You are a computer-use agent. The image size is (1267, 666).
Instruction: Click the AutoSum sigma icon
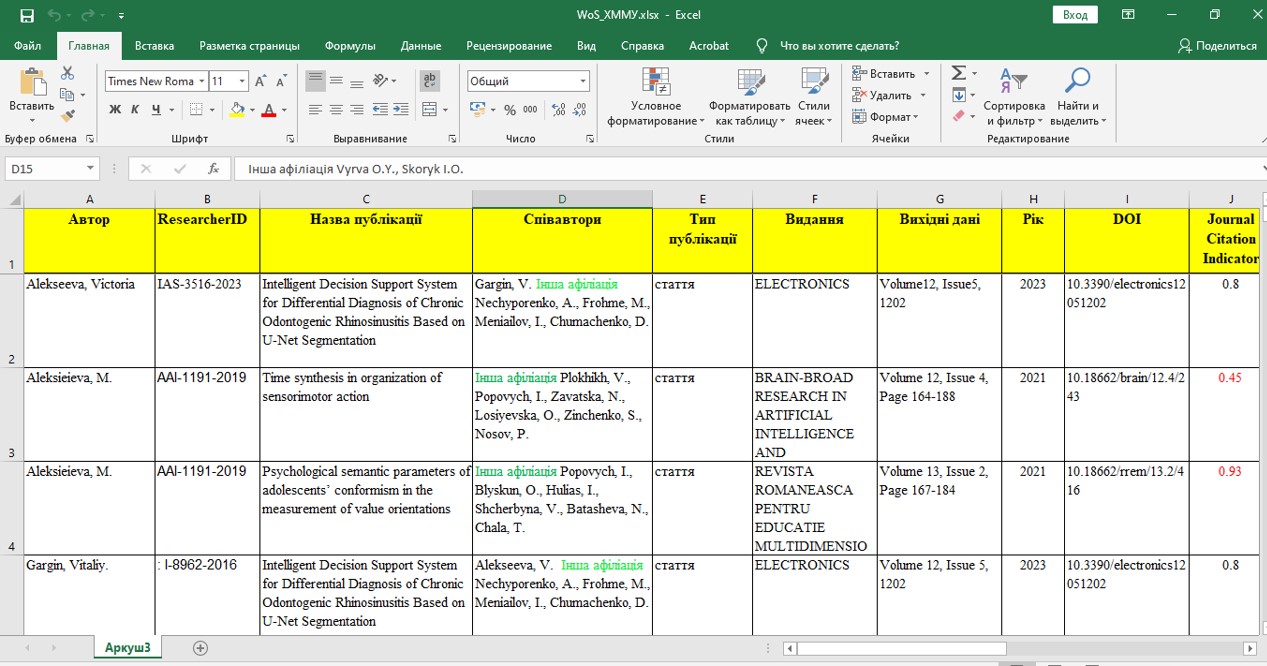coord(958,73)
